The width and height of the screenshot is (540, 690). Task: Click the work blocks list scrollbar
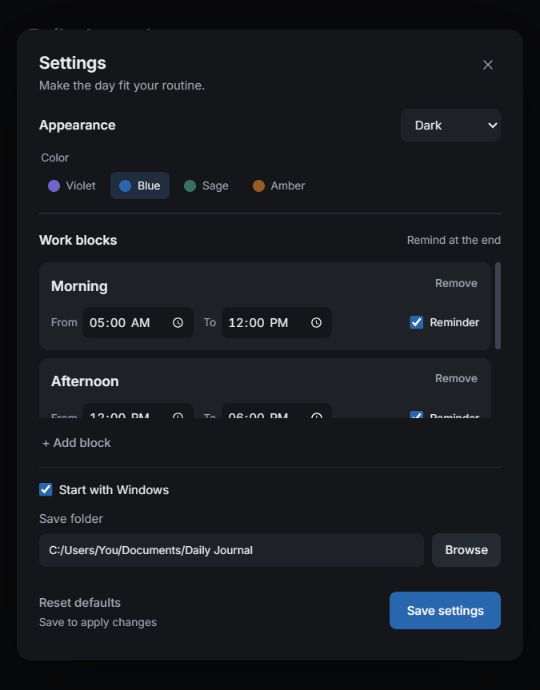498,306
